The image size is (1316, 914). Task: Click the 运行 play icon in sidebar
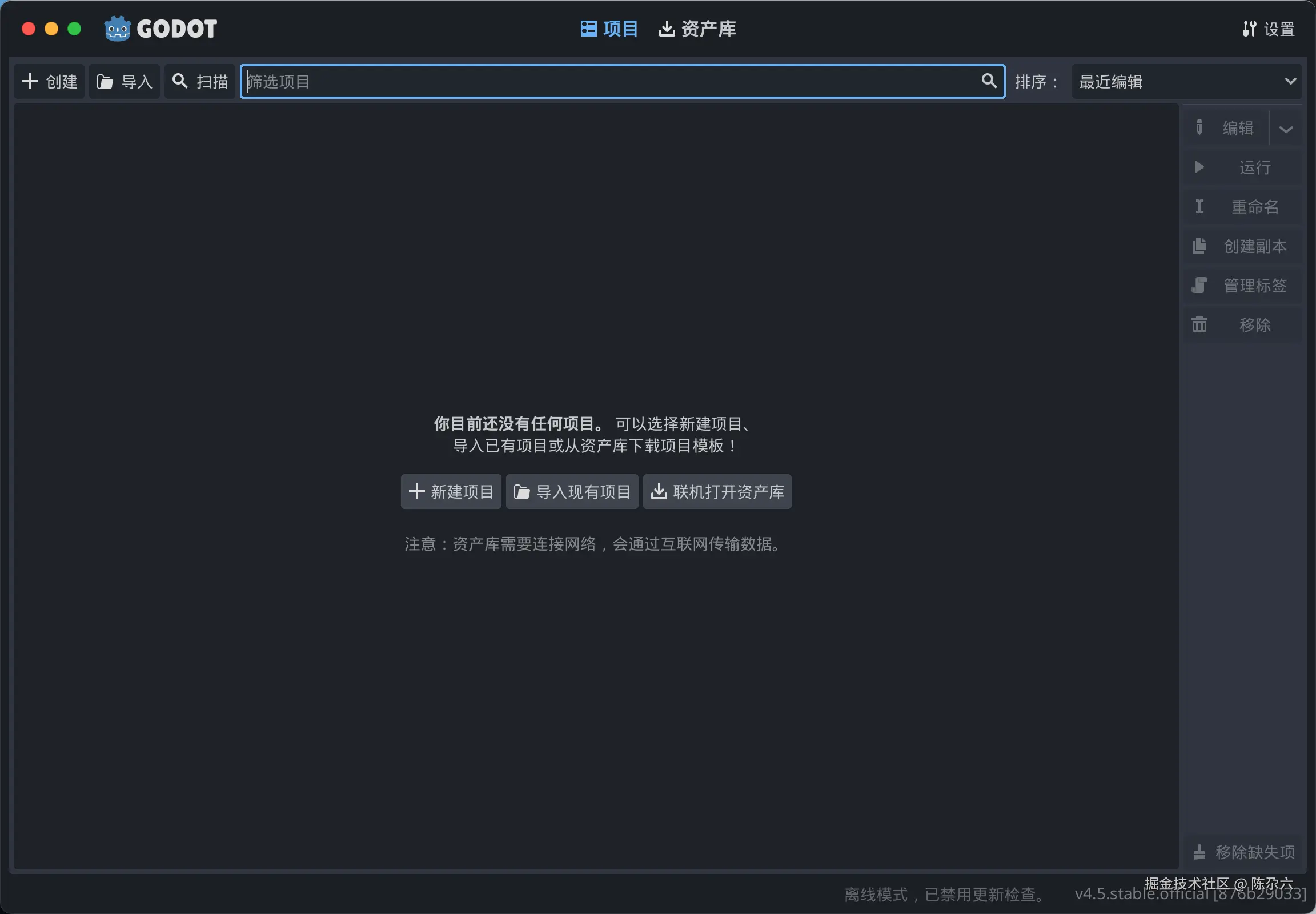[1199, 167]
